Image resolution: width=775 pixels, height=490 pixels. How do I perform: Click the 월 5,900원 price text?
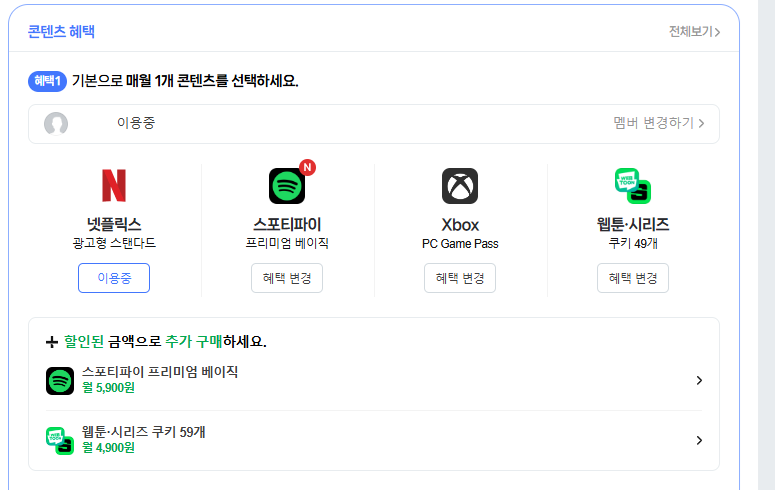pyautogui.click(x=108, y=388)
